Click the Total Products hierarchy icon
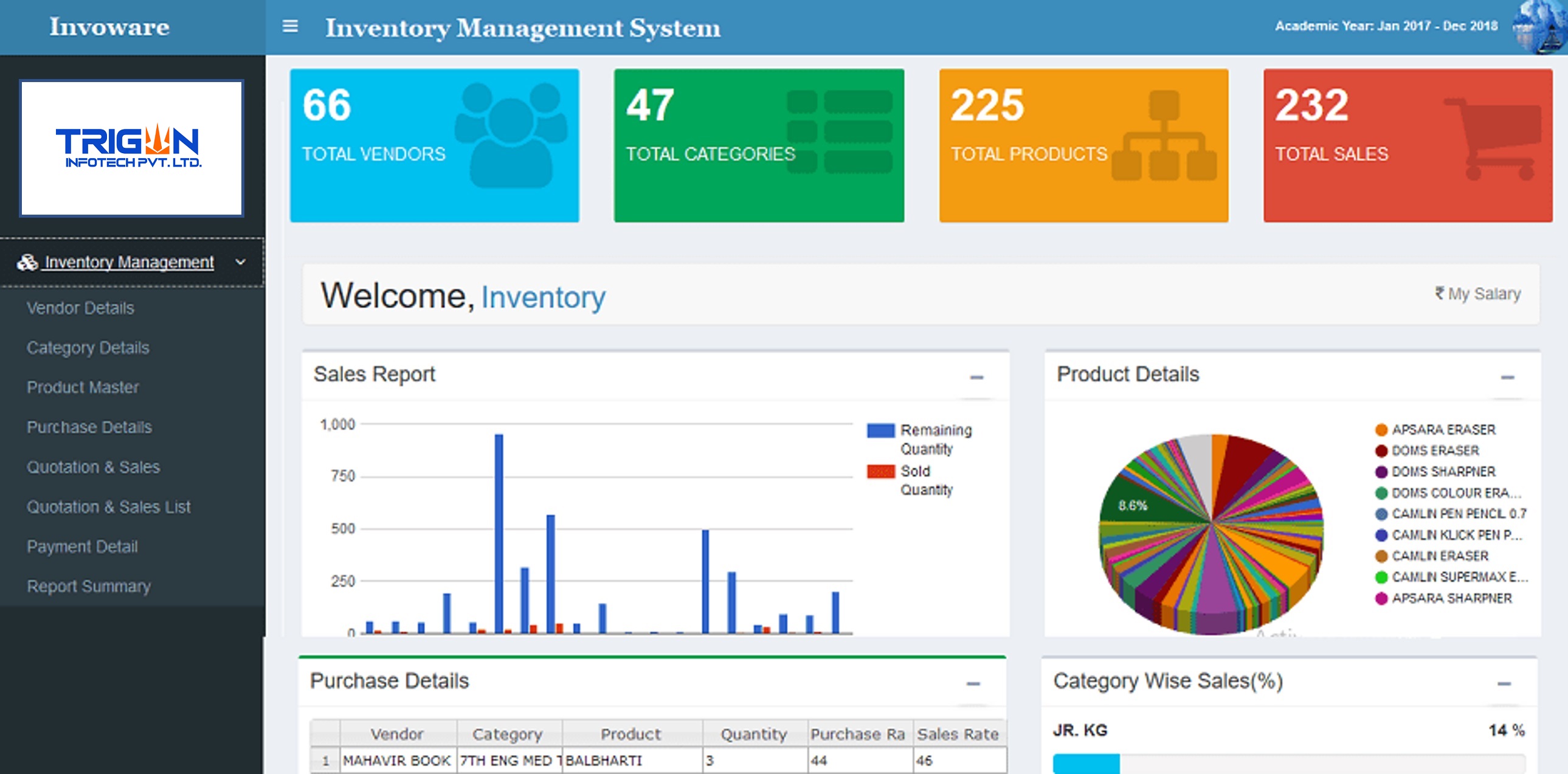The width and height of the screenshot is (1568, 774). (1164, 135)
